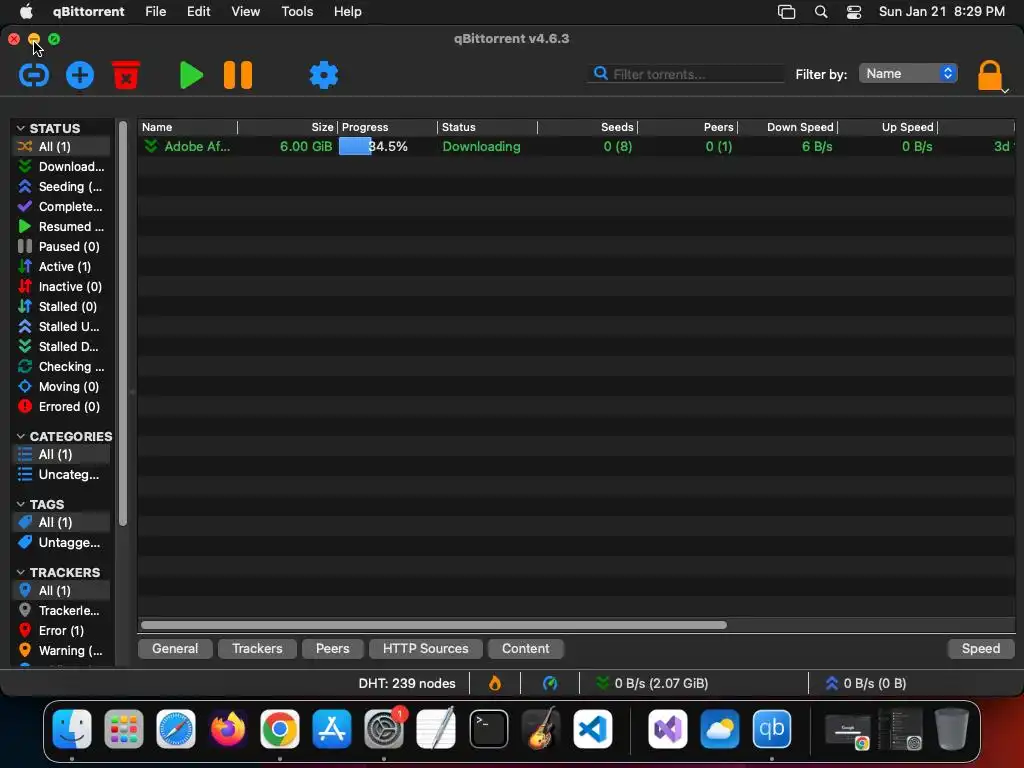
Task: Click the Add Torrent Link icon
Action: 33,75
